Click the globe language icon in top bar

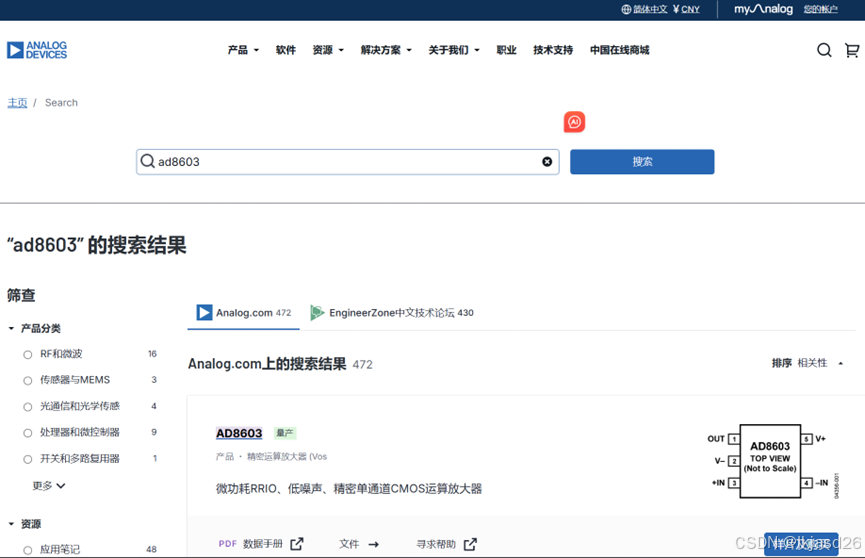(626, 9)
